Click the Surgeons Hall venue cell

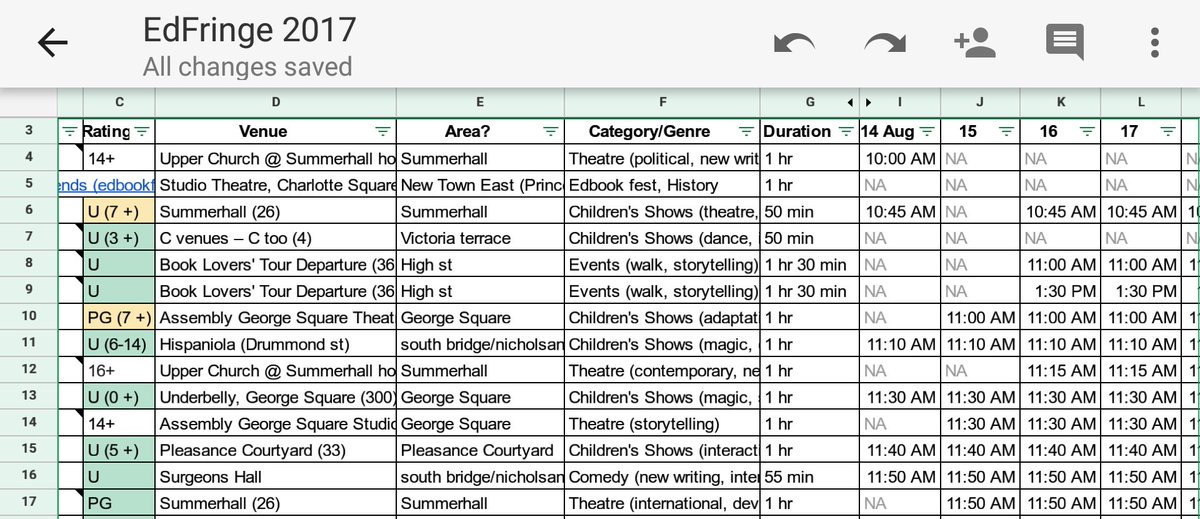tap(276, 477)
